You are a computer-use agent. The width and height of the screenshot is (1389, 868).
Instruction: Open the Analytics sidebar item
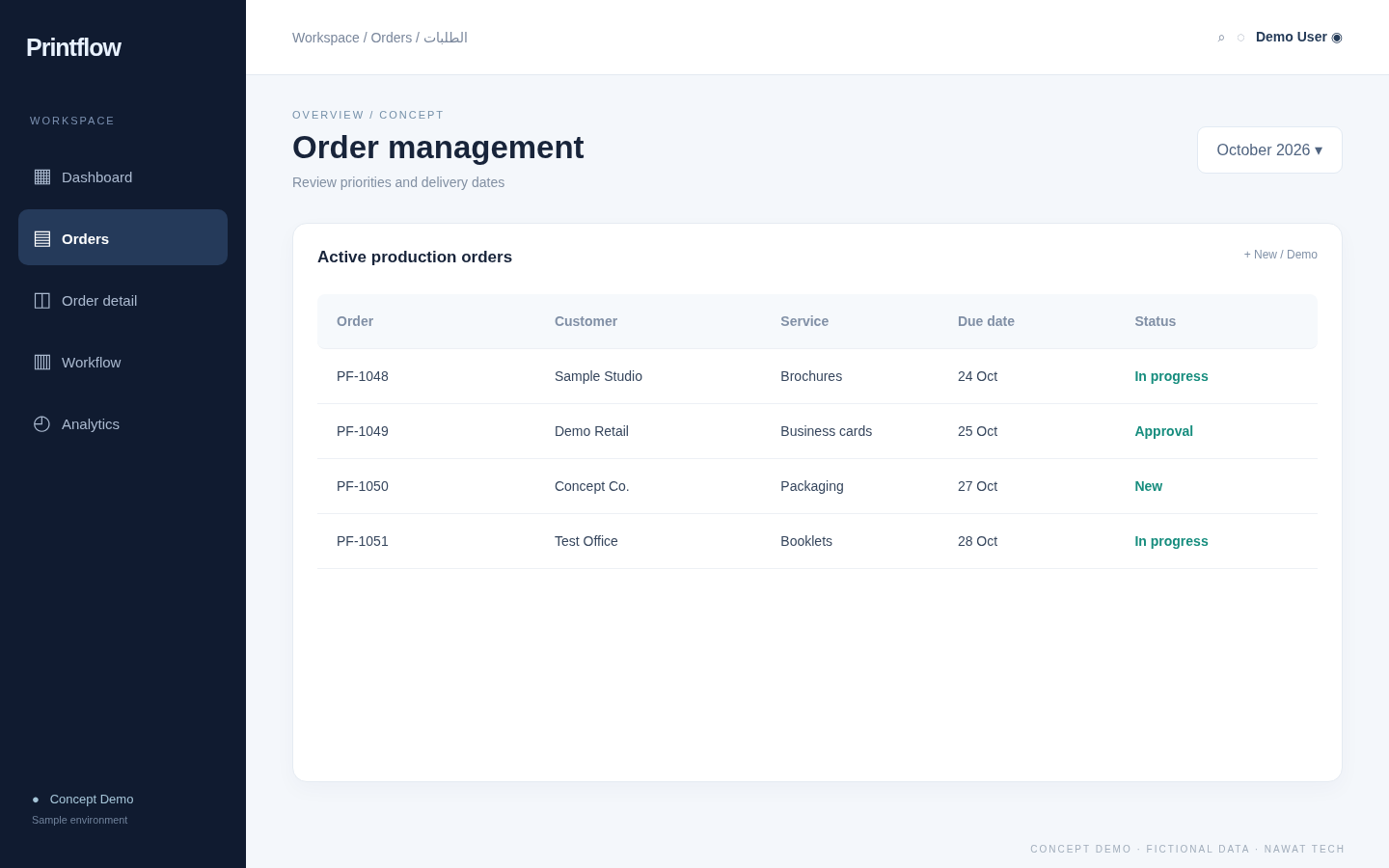point(123,423)
